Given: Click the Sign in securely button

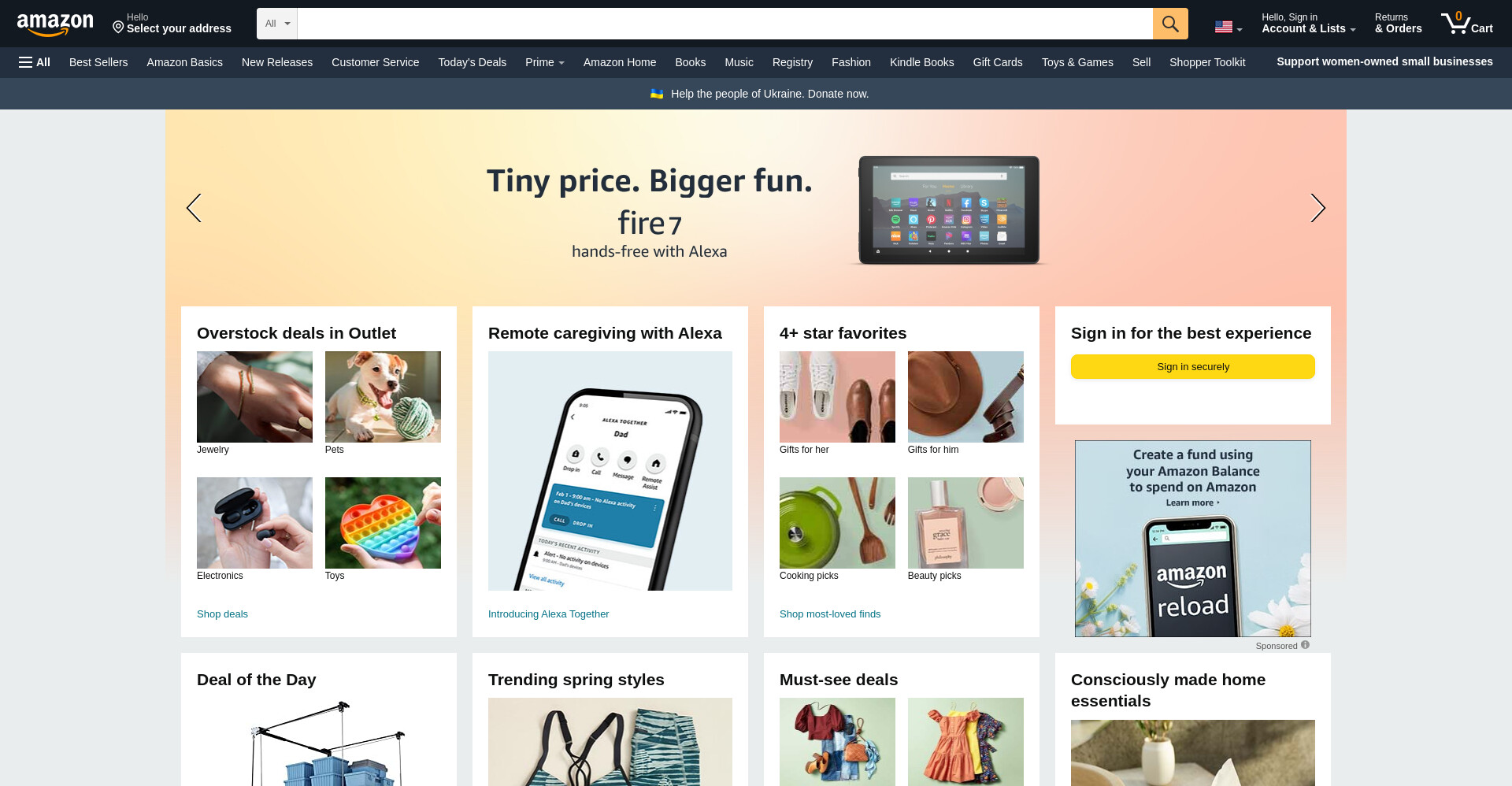Looking at the screenshot, I should click(x=1192, y=367).
